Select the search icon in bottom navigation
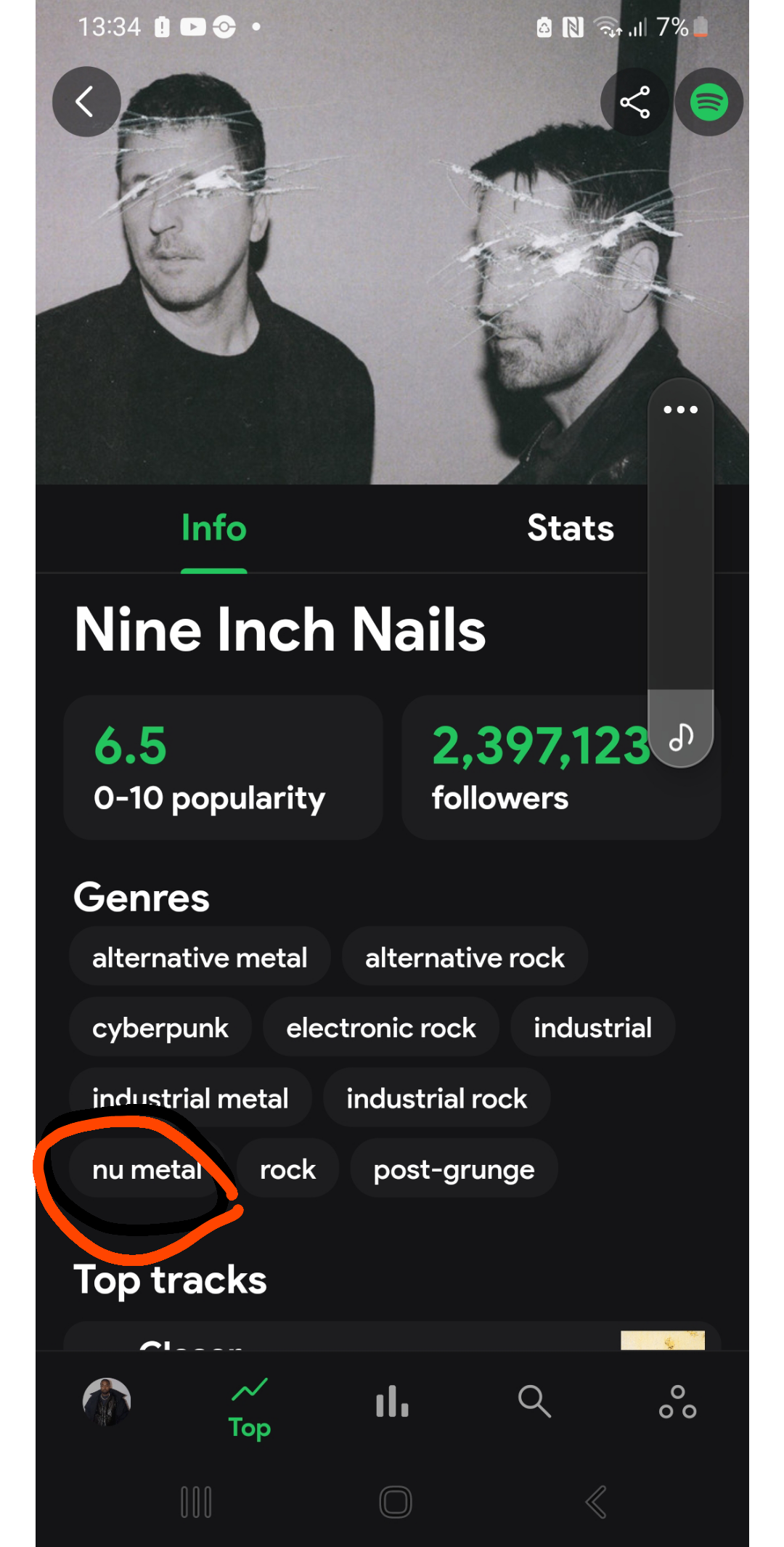Image resolution: width=784 pixels, height=1547 pixels. click(x=534, y=1402)
